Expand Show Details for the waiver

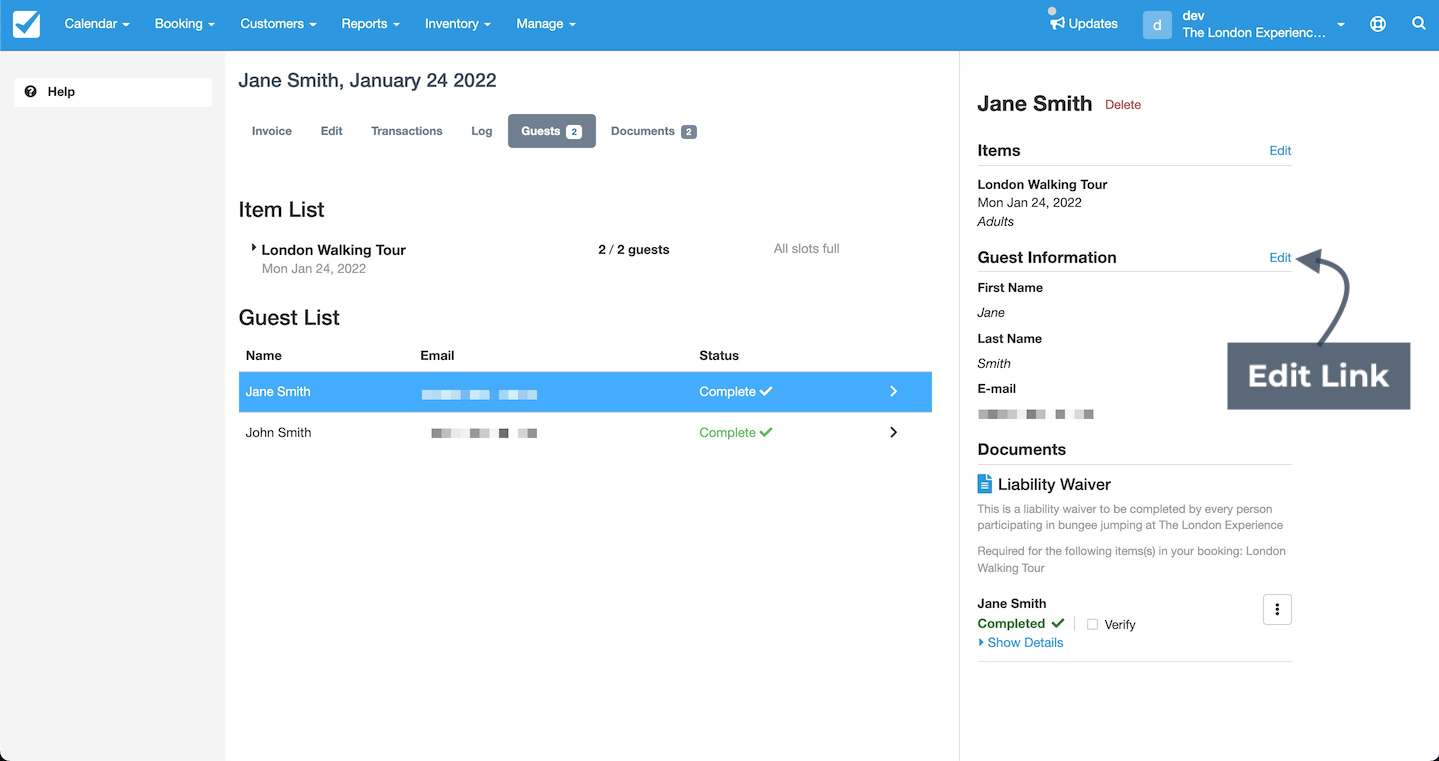tap(1020, 643)
